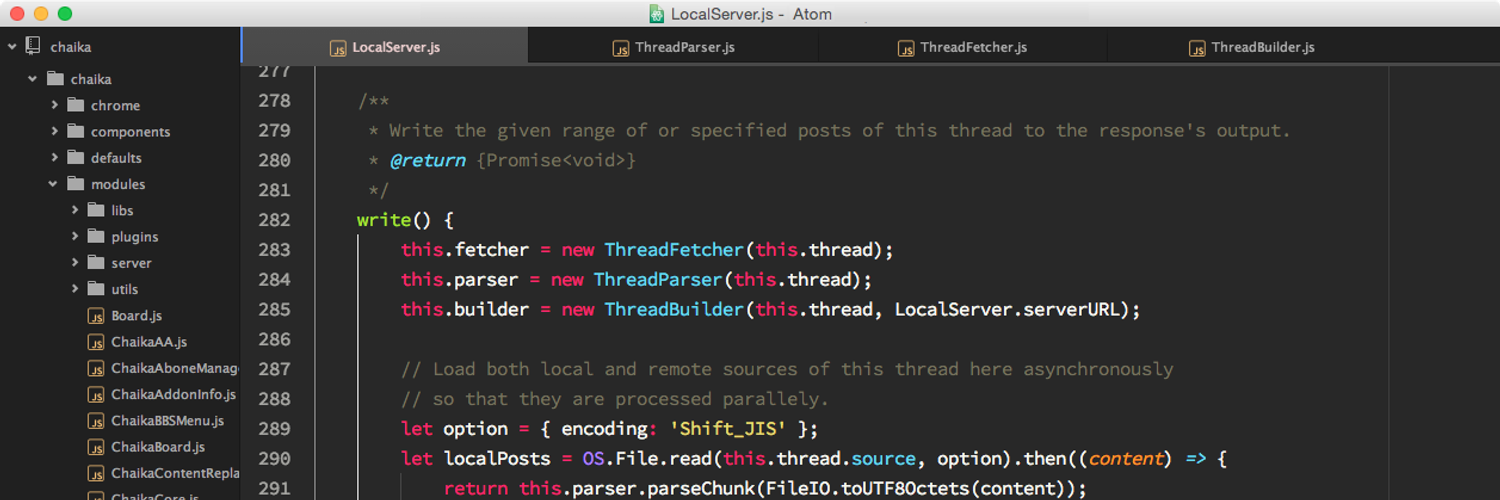This screenshot has height=500, width=1500.
Task: Click the repository icon beside root chaika
Action: coord(33,46)
